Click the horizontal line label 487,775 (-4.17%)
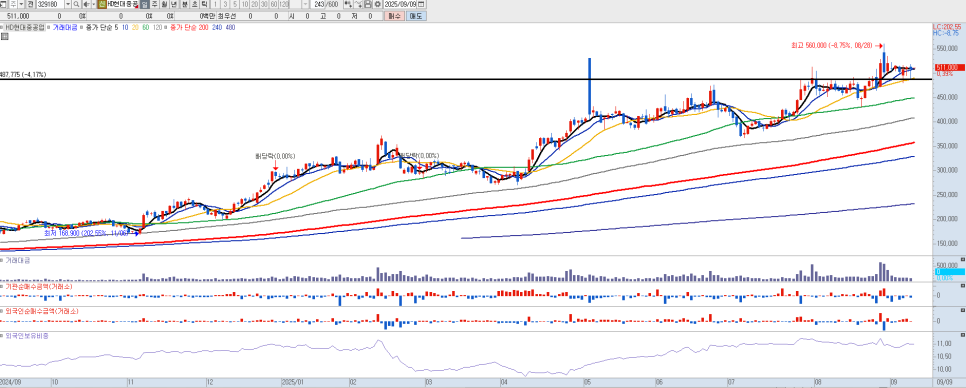966x388 pixels. click(x=23, y=75)
